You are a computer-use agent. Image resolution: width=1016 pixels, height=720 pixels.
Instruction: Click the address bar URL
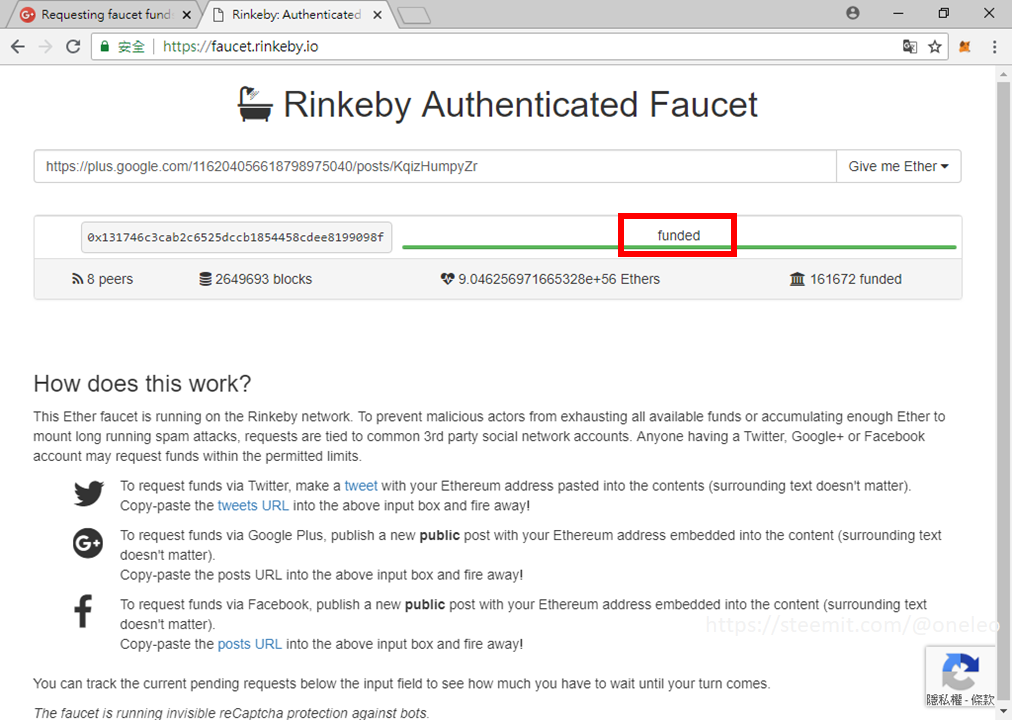pos(240,47)
